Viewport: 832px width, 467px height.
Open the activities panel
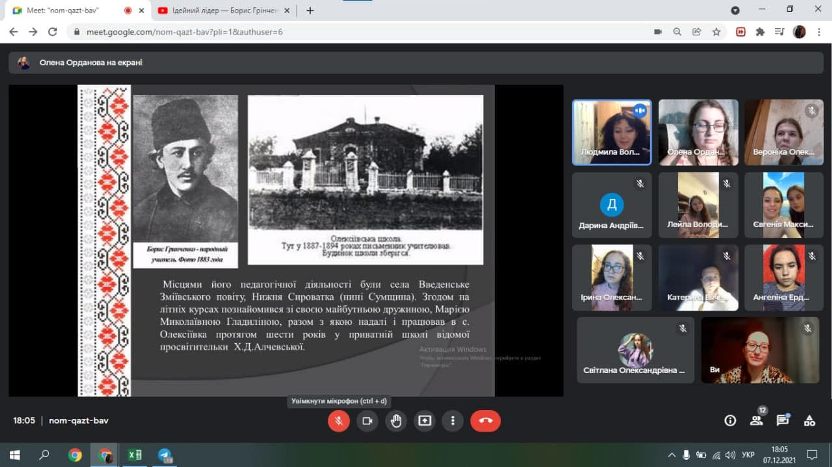pos(808,421)
